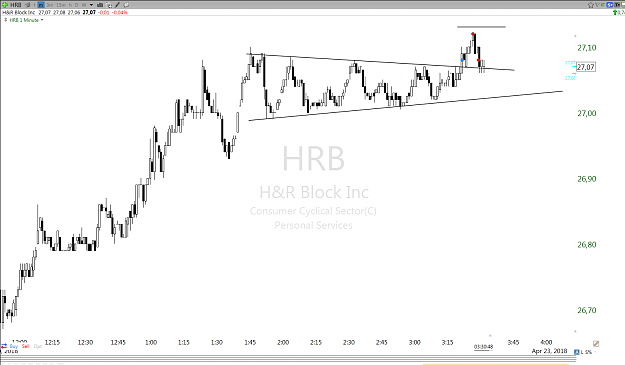The image size is (625, 365).
Task: Click the blue 'Sr' button top right
Action: (609, 5)
